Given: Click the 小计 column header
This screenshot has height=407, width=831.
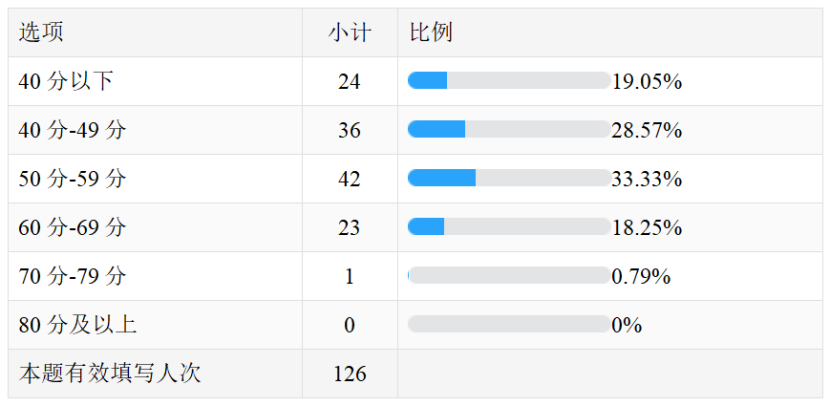Looking at the screenshot, I should [350, 33].
